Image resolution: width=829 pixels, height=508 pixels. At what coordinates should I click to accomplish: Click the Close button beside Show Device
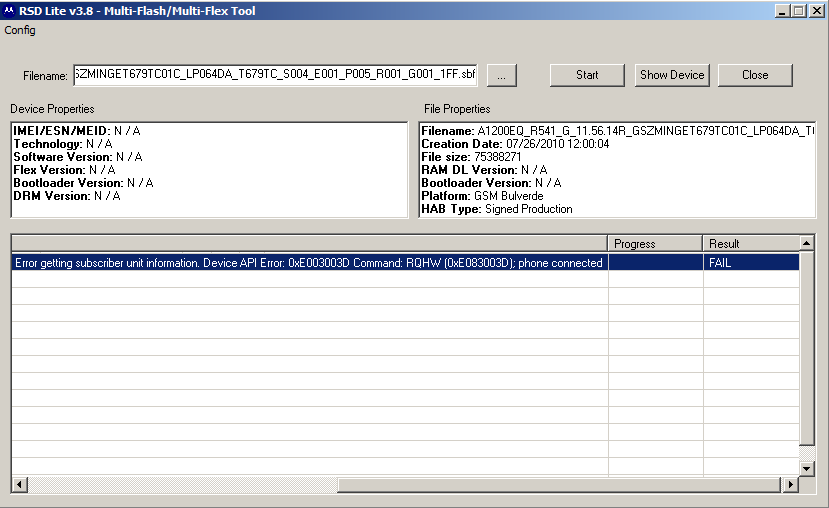coord(755,75)
